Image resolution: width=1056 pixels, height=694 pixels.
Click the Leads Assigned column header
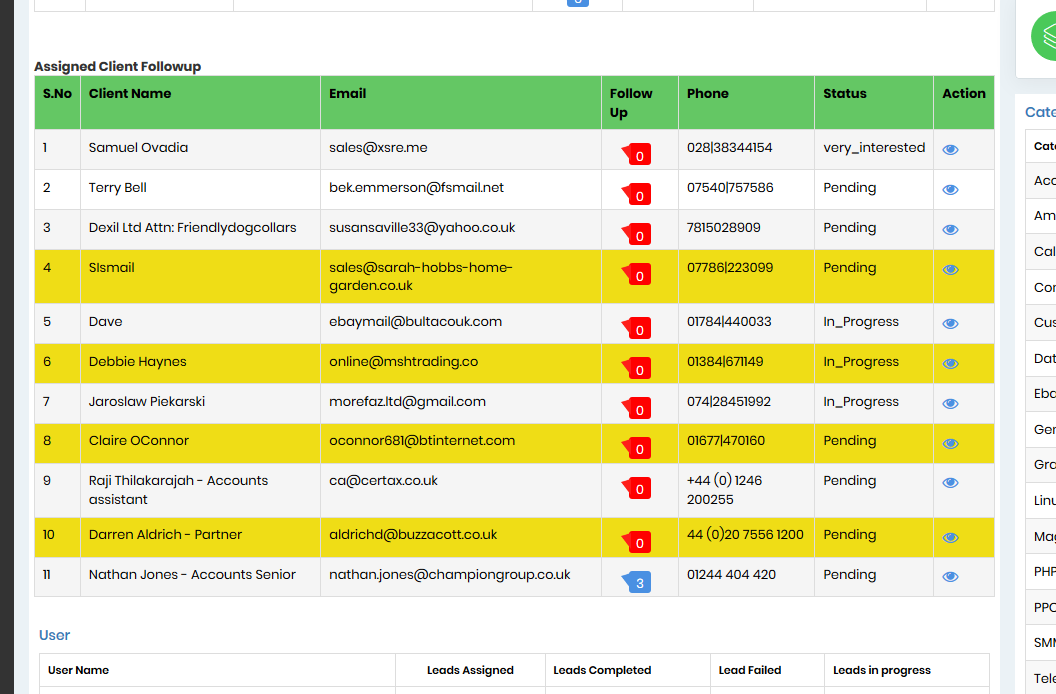tap(470, 670)
